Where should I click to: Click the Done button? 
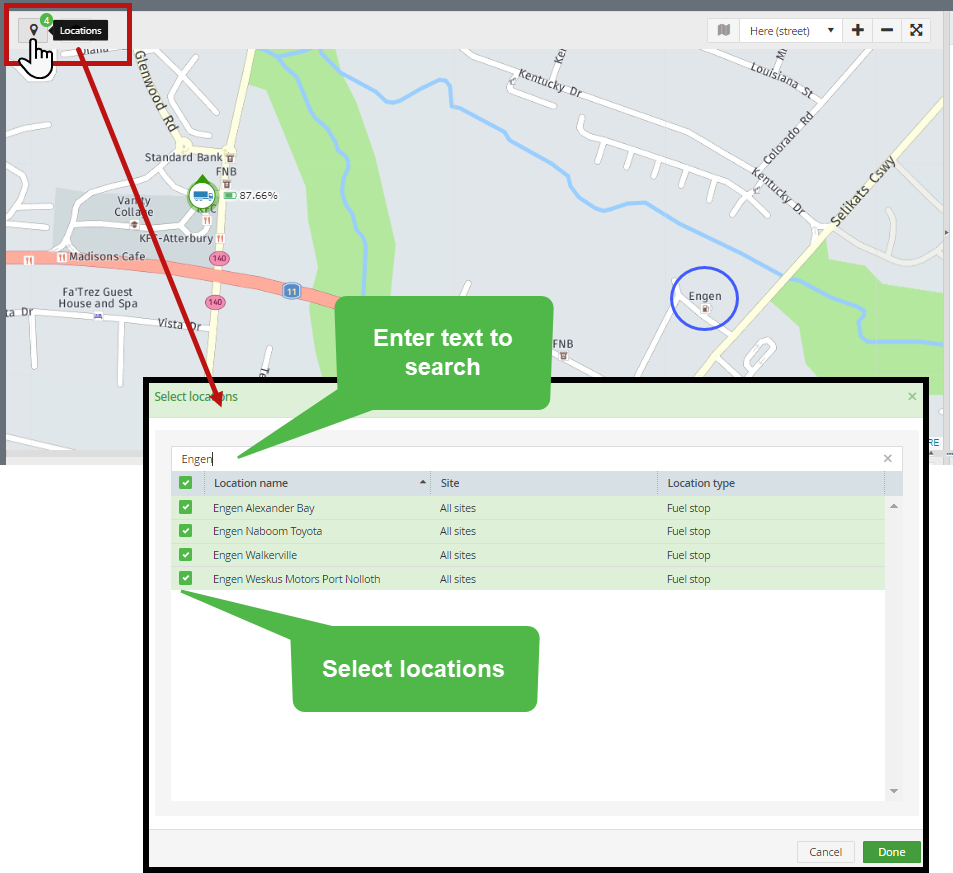(x=892, y=852)
